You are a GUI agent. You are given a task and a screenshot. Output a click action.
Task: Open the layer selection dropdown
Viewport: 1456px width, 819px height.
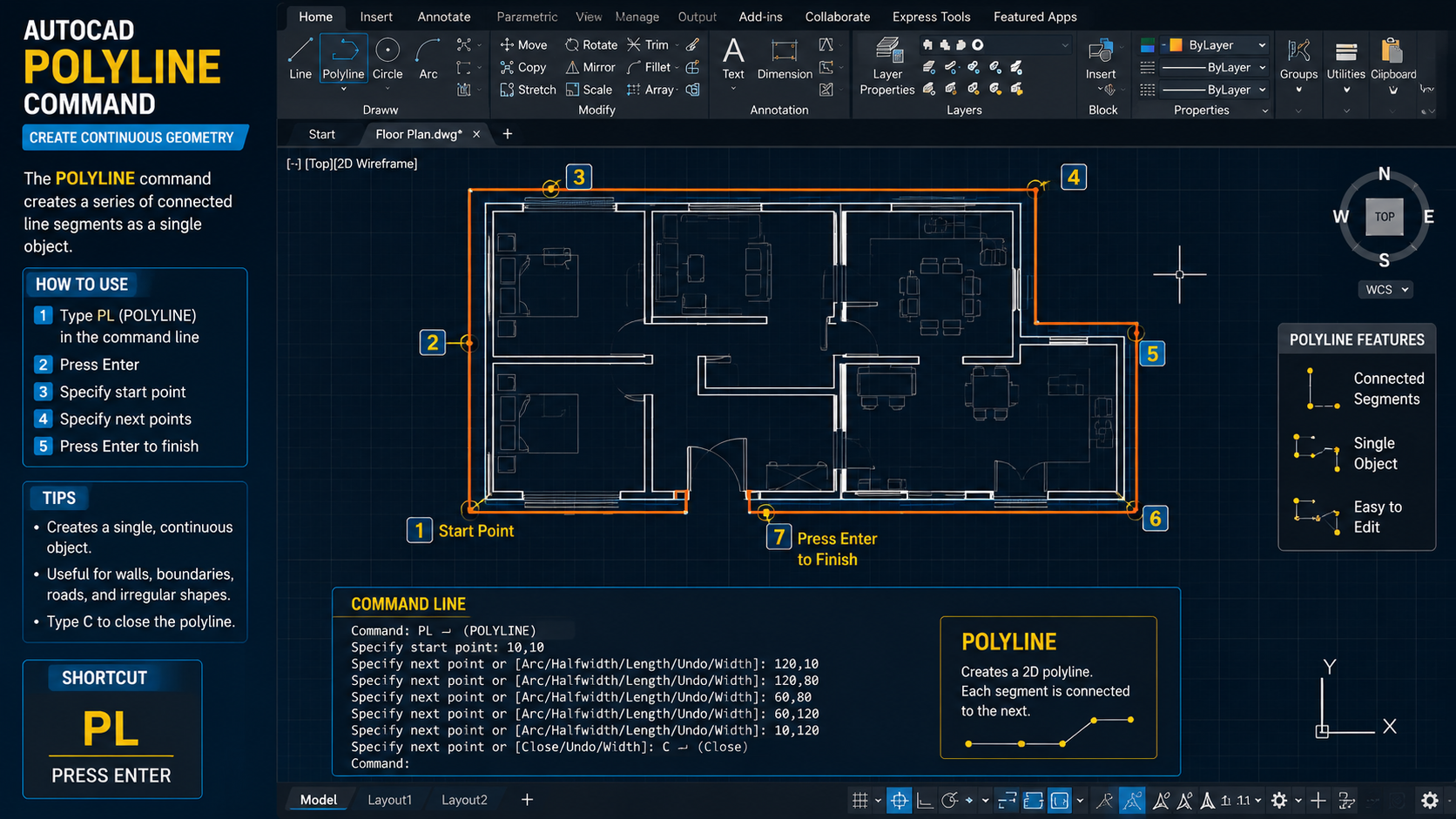(x=995, y=44)
